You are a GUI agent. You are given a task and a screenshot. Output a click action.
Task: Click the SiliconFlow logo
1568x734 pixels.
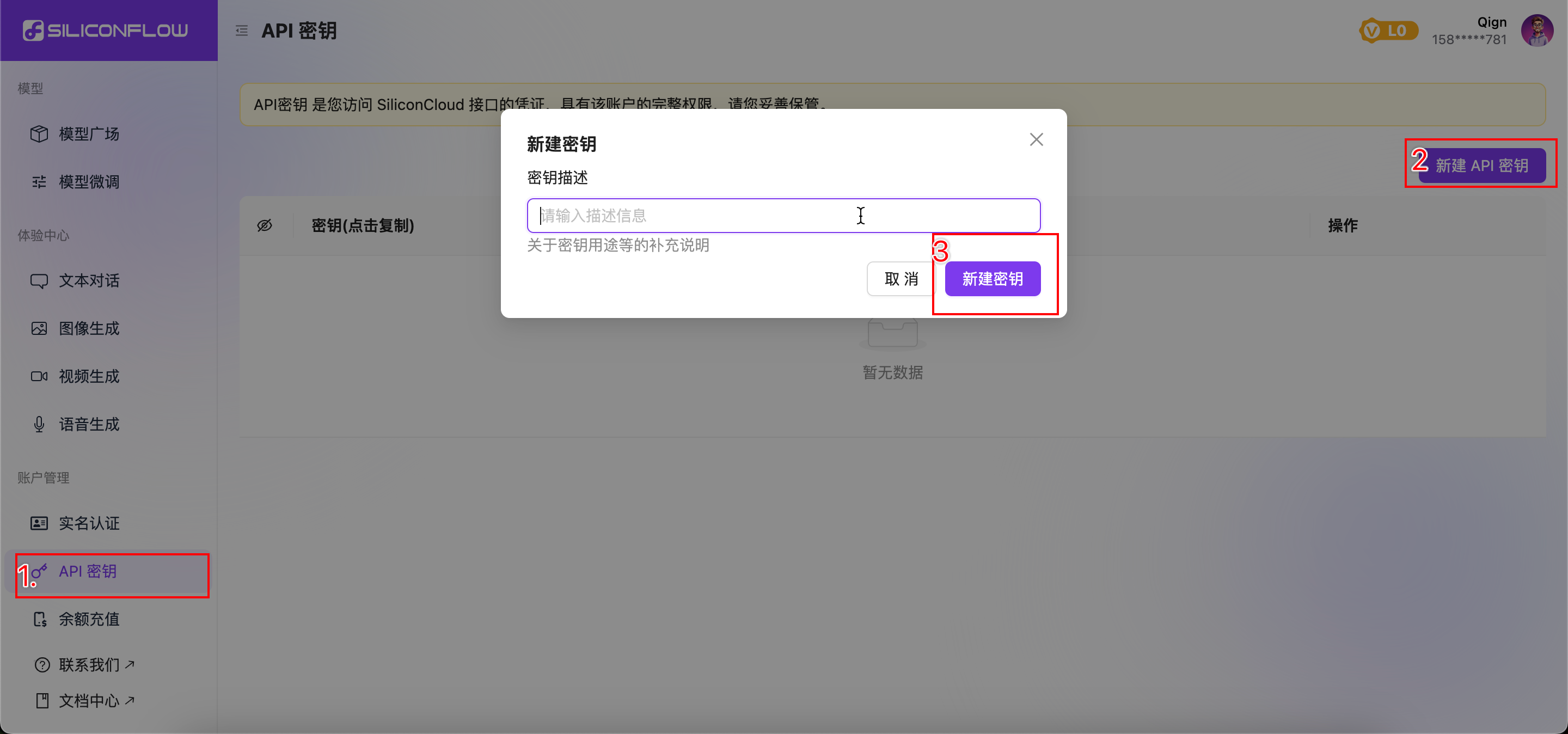coord(106,30)
